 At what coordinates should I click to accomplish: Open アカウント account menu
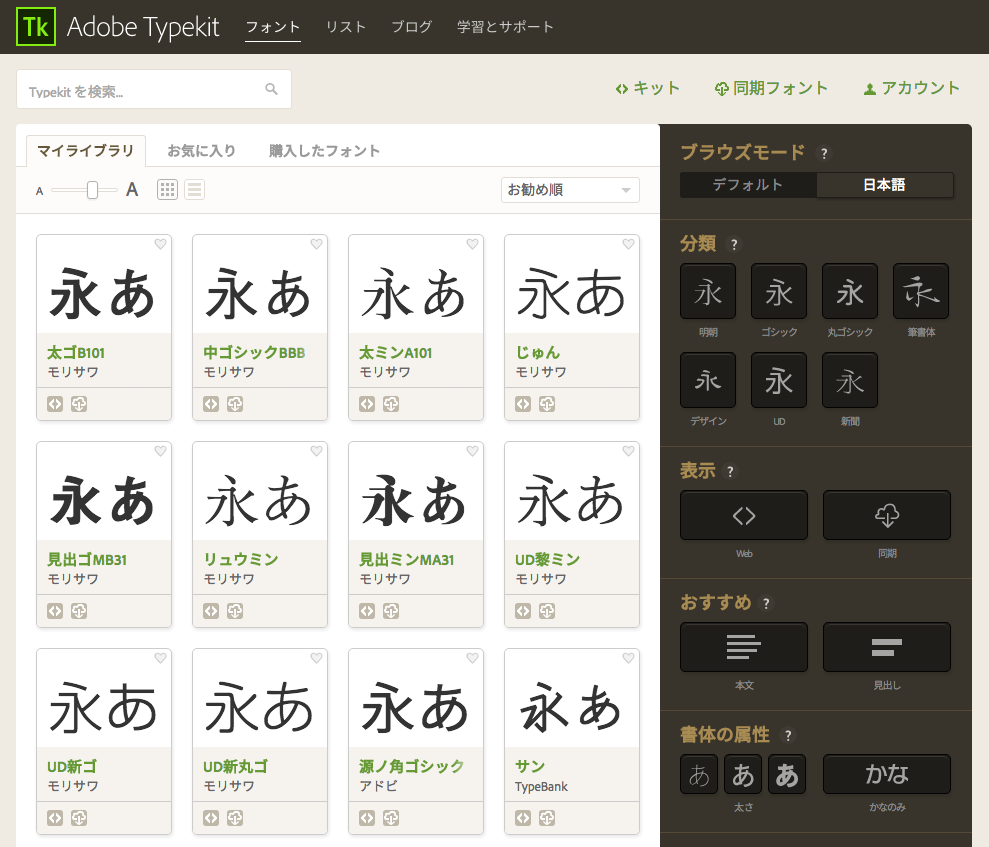tap(911, 88)
